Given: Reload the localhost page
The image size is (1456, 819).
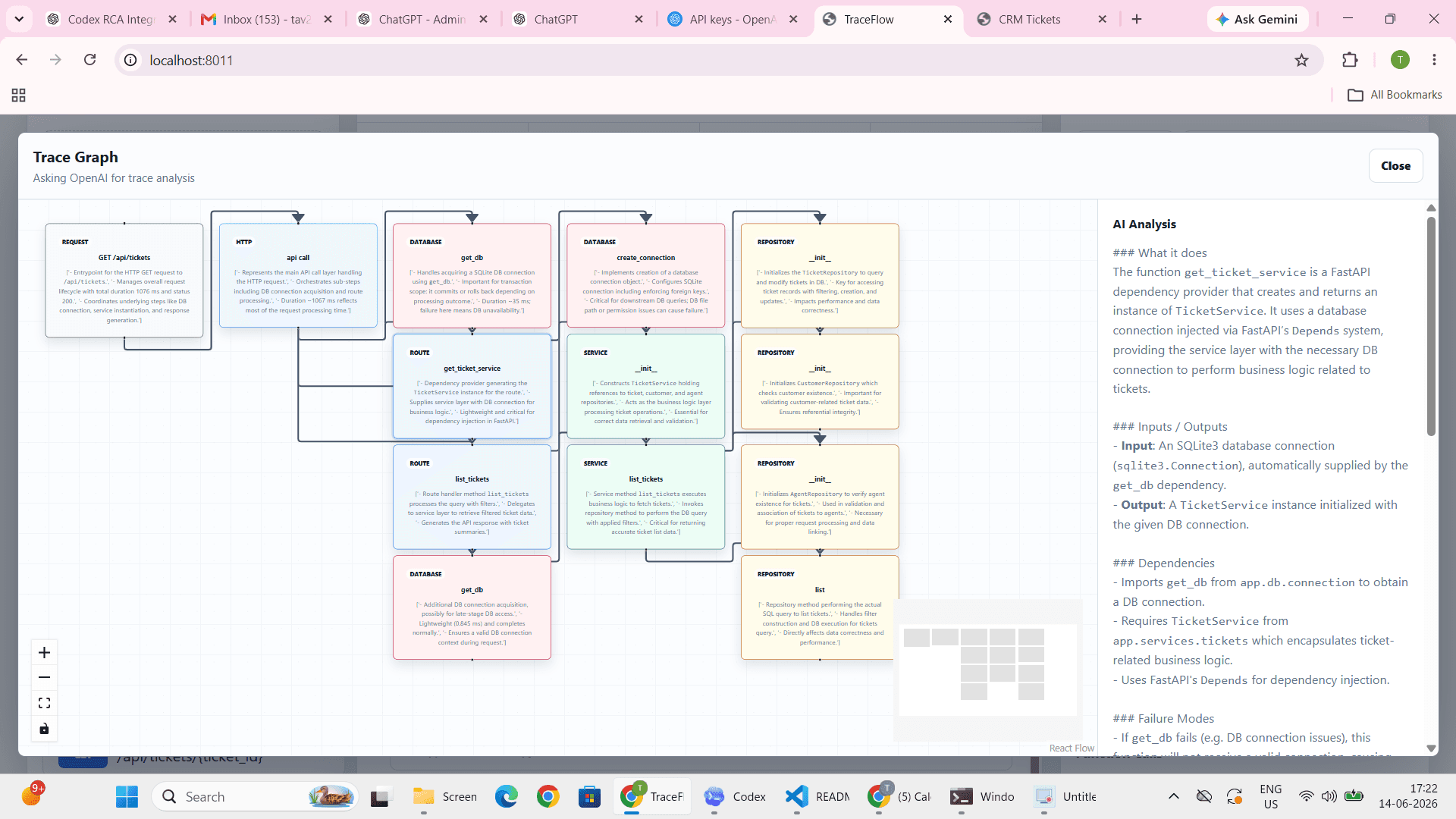Looking at the screenshot, I should click(x=89, y=60).
